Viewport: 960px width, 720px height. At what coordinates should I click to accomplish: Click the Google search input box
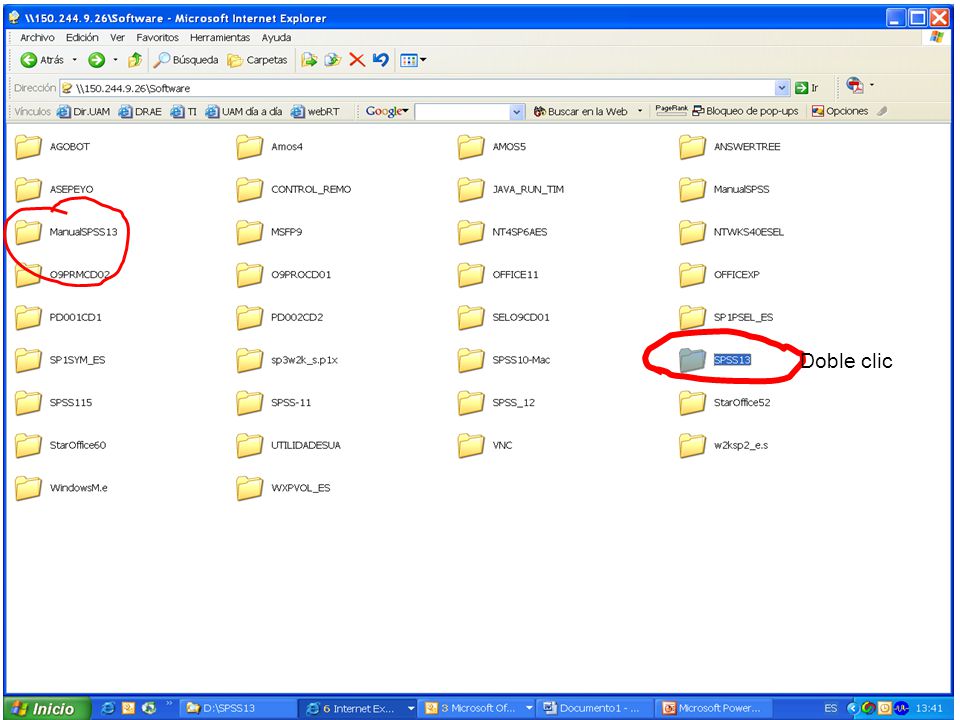coord(462,111)
